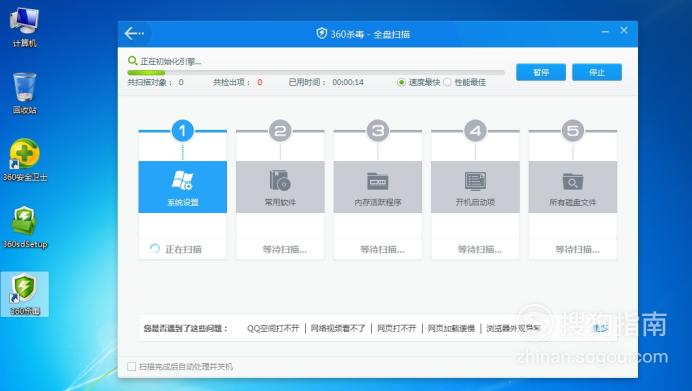Screen dimensions: 692x391
Task: Open the 网络视频看不了 help link
Action: point(338,328)
